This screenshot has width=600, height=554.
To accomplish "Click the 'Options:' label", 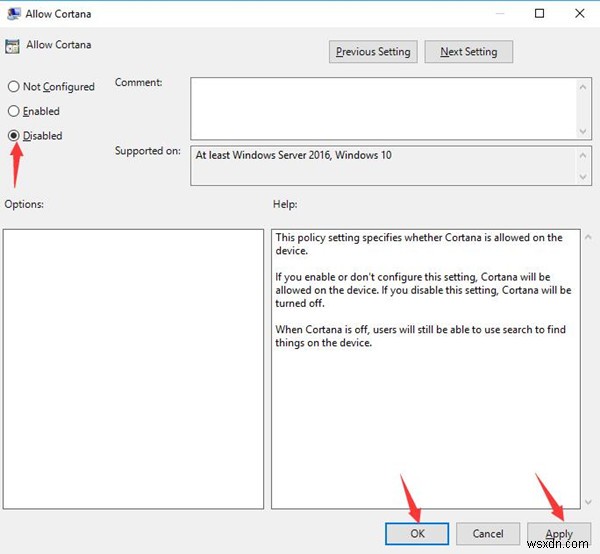I will point(24,204).
